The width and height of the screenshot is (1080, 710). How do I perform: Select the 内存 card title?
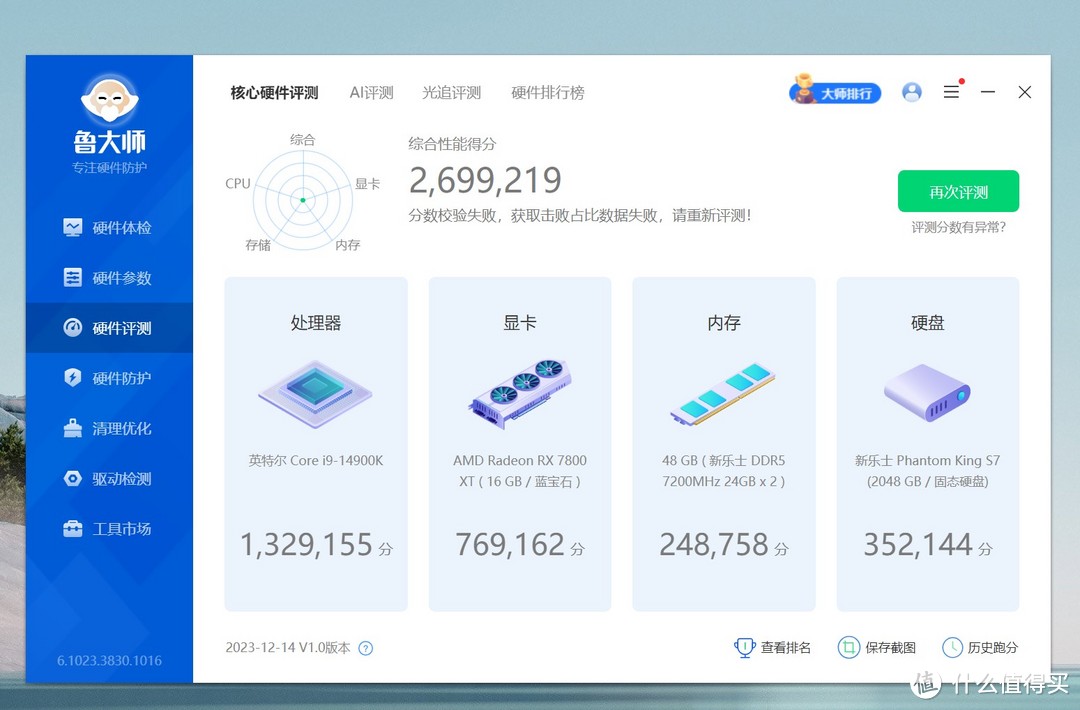click(724, 322)
